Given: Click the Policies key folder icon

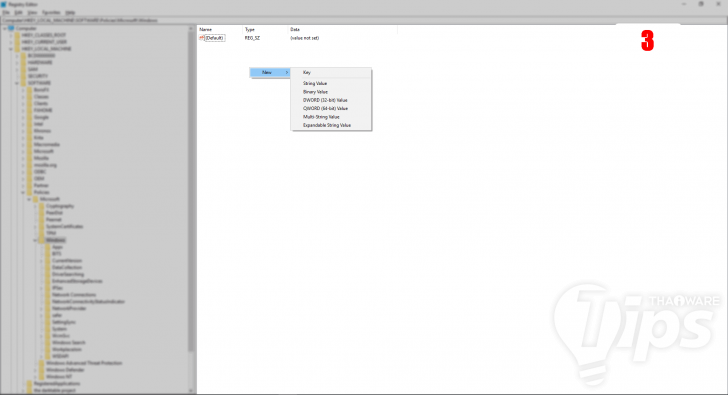Looking at the screenshot, I should 29,192.
